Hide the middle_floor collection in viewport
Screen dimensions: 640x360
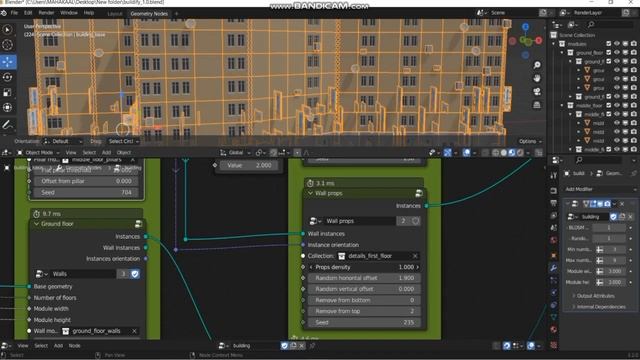point(617,105)
